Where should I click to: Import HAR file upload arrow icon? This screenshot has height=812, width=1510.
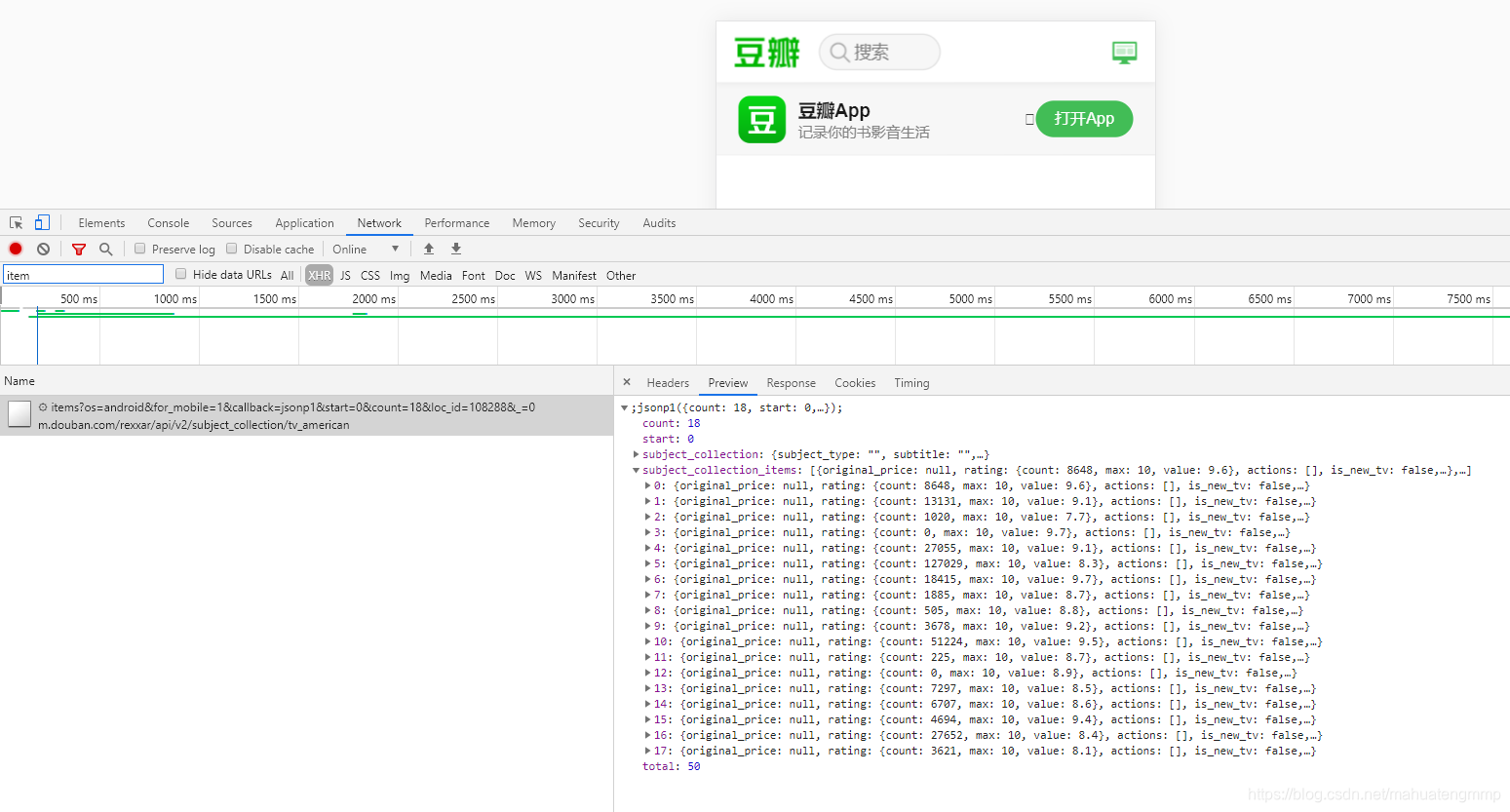pos(429,249)
